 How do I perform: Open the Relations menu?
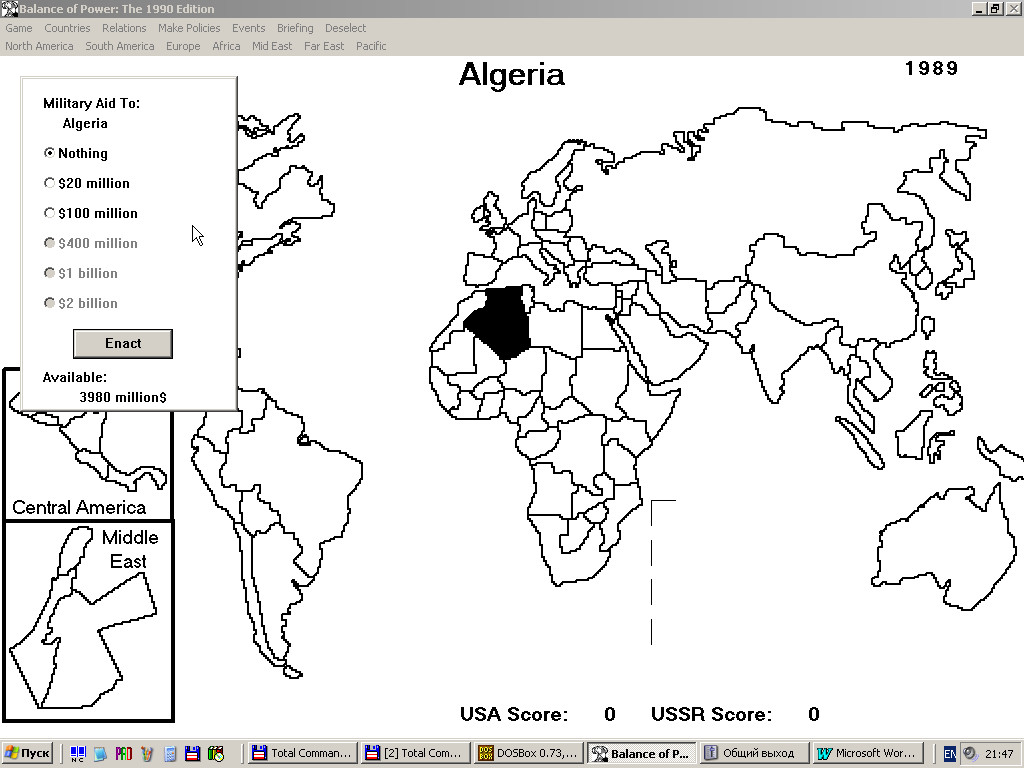[124, 28]
